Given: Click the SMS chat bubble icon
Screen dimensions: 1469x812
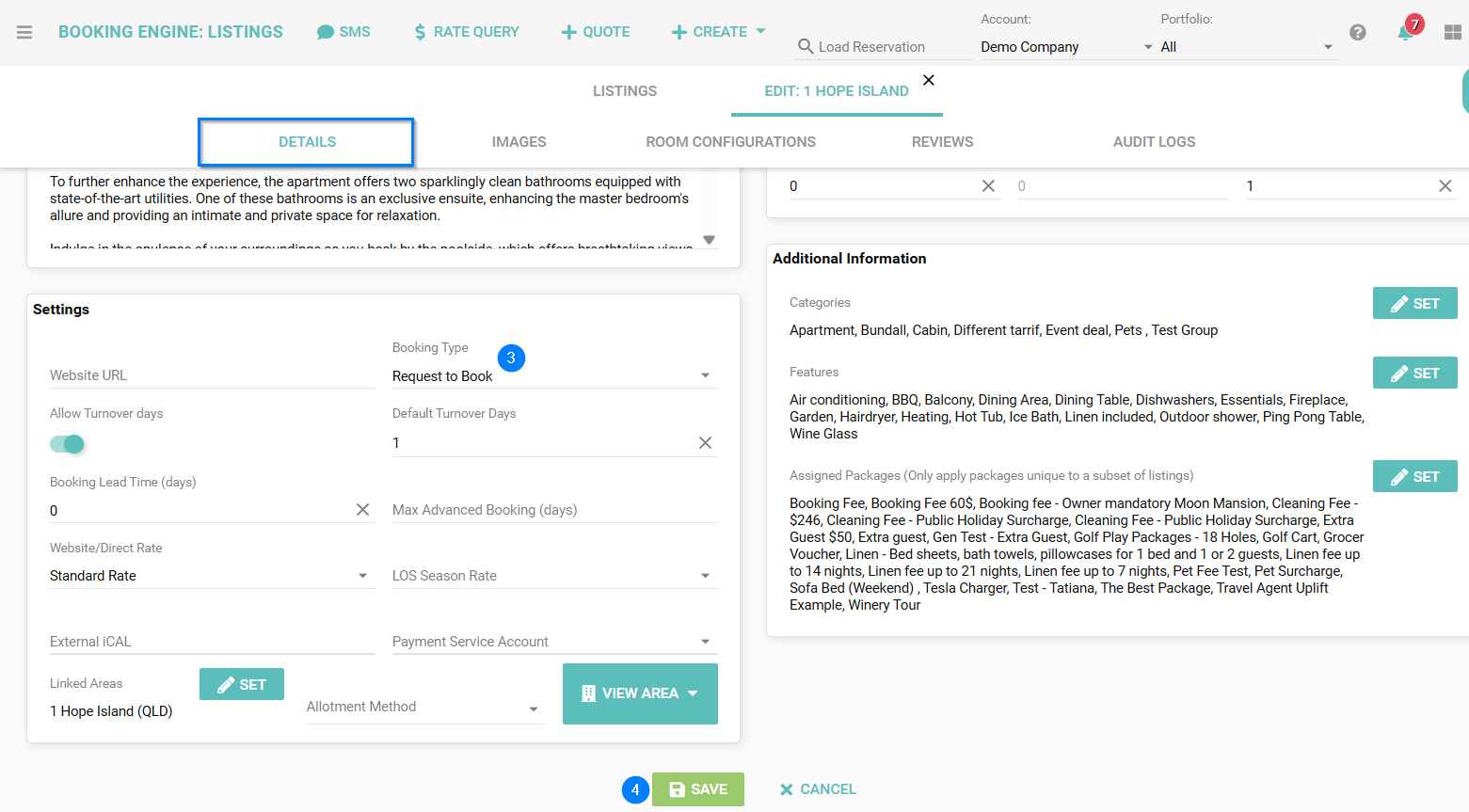Looking at the screenshot, I should (326, 32).
